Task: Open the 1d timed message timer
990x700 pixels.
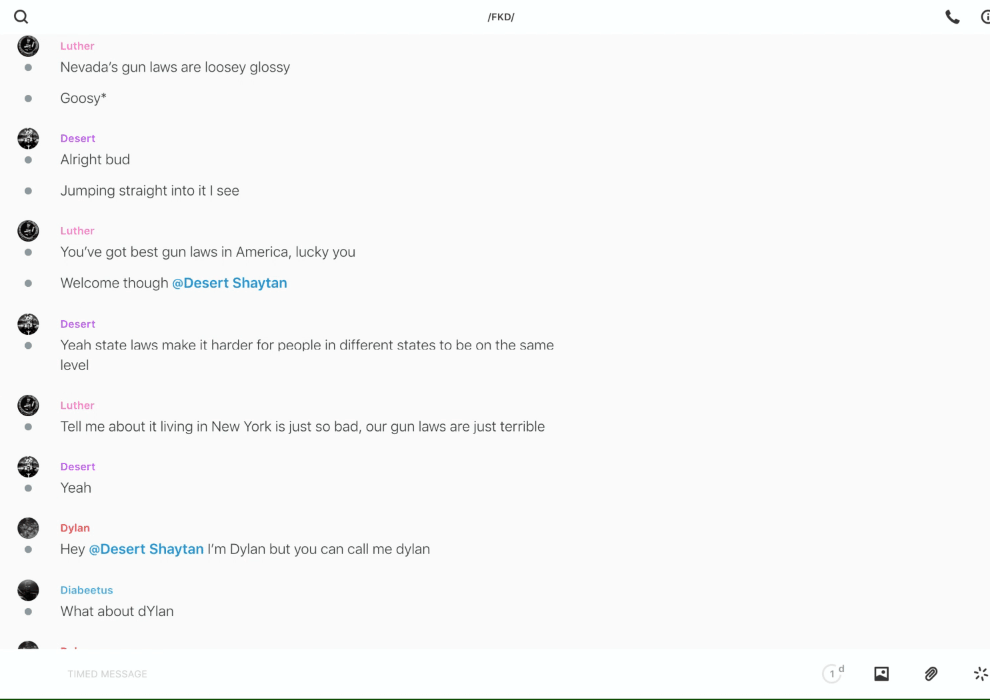Action: 833,674
